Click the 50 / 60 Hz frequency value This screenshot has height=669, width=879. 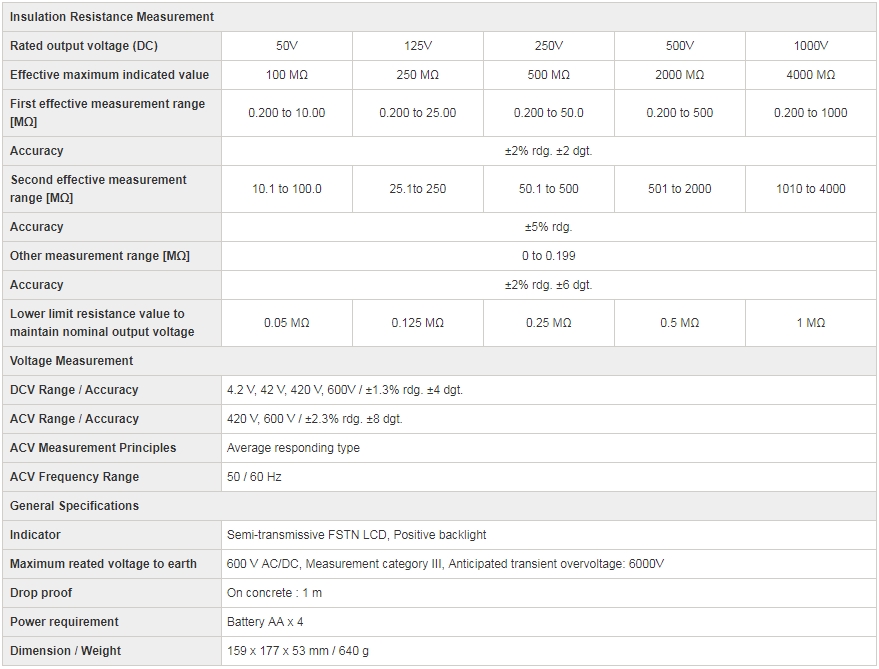click(254, 477)
